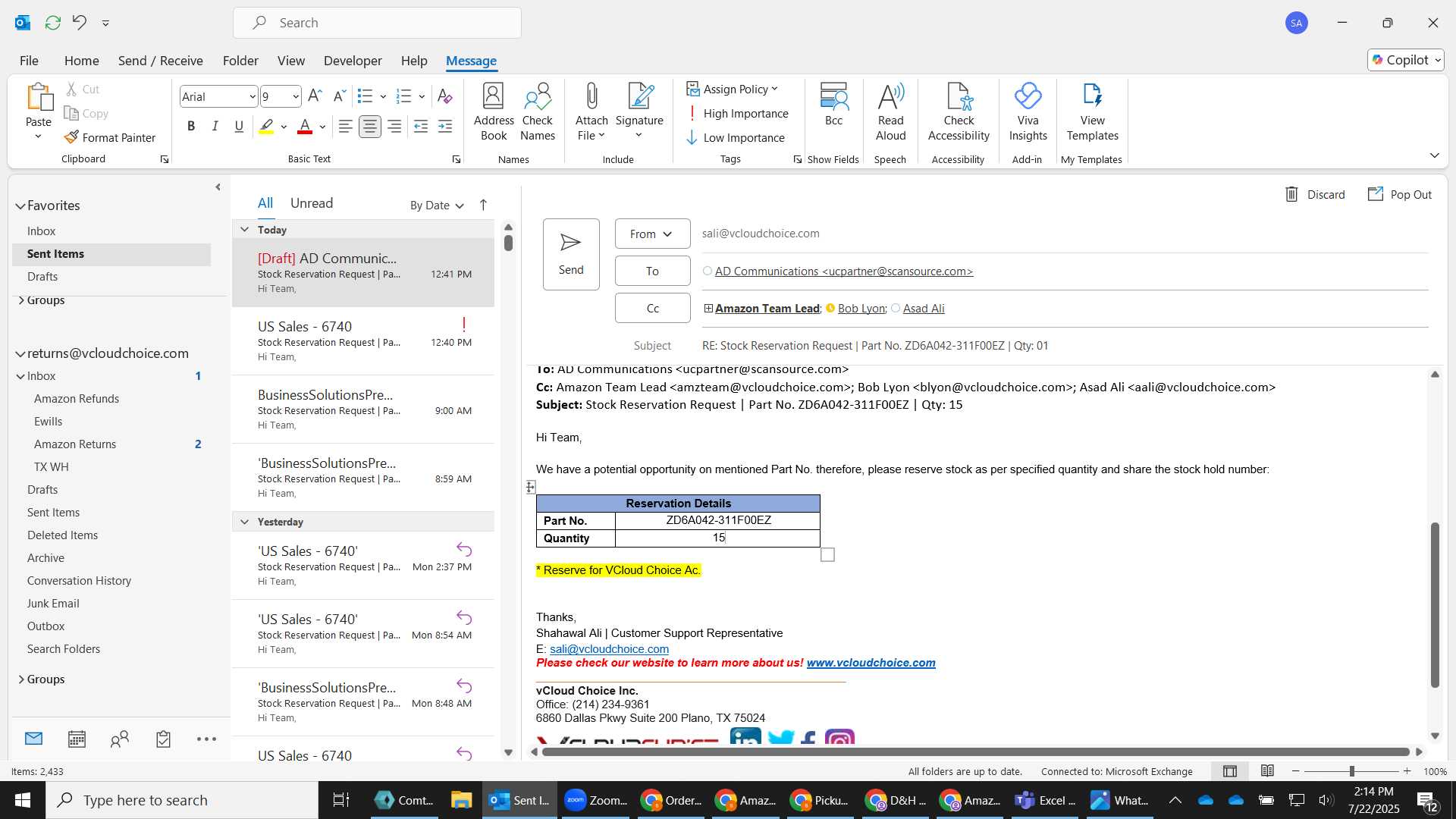The height and width of the screenshot is (819, 1456).
Task: Open the font name dropdown
Action: [253, 96]
